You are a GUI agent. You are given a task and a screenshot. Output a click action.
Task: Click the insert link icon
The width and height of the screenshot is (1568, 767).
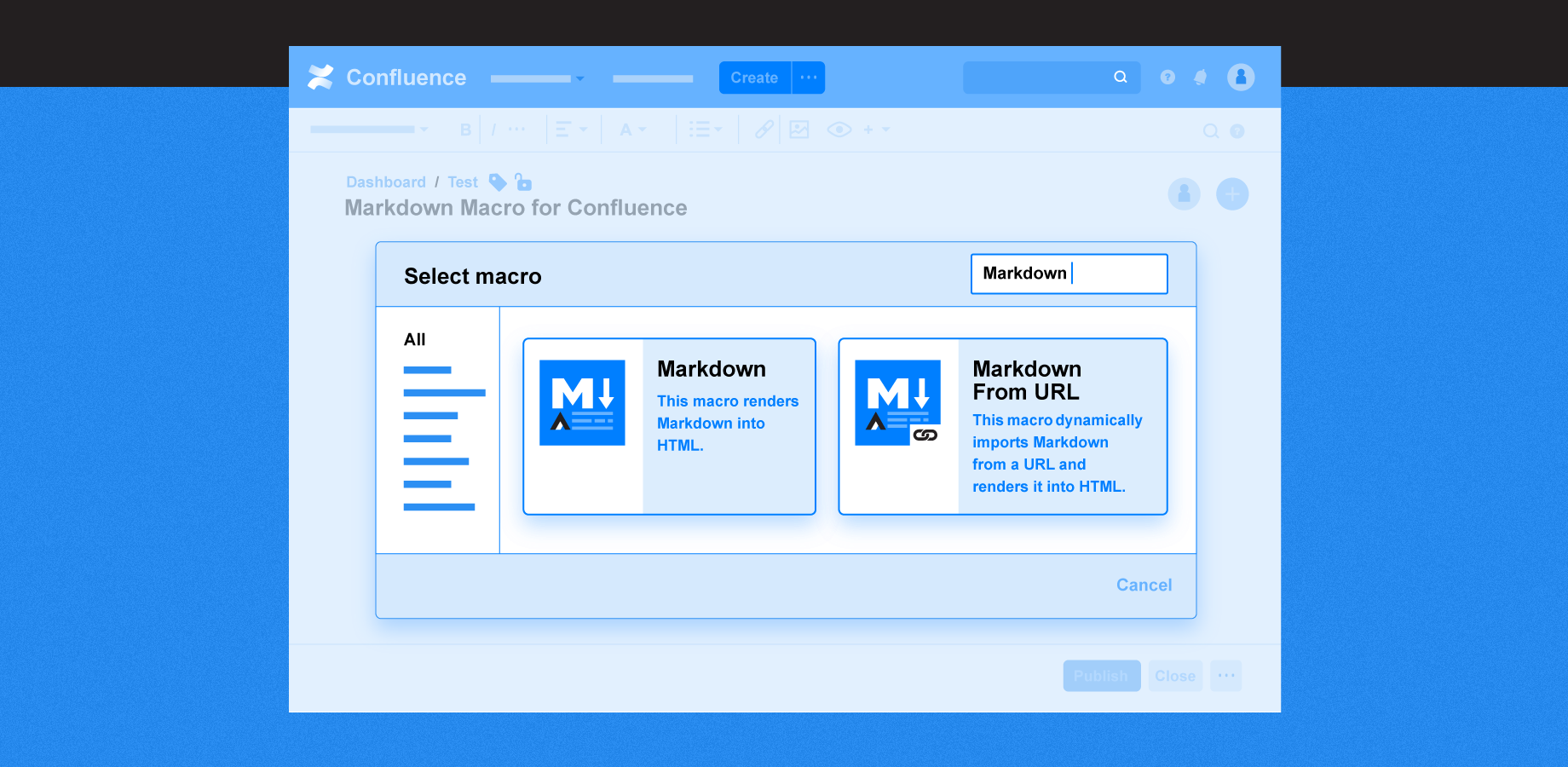764,130
